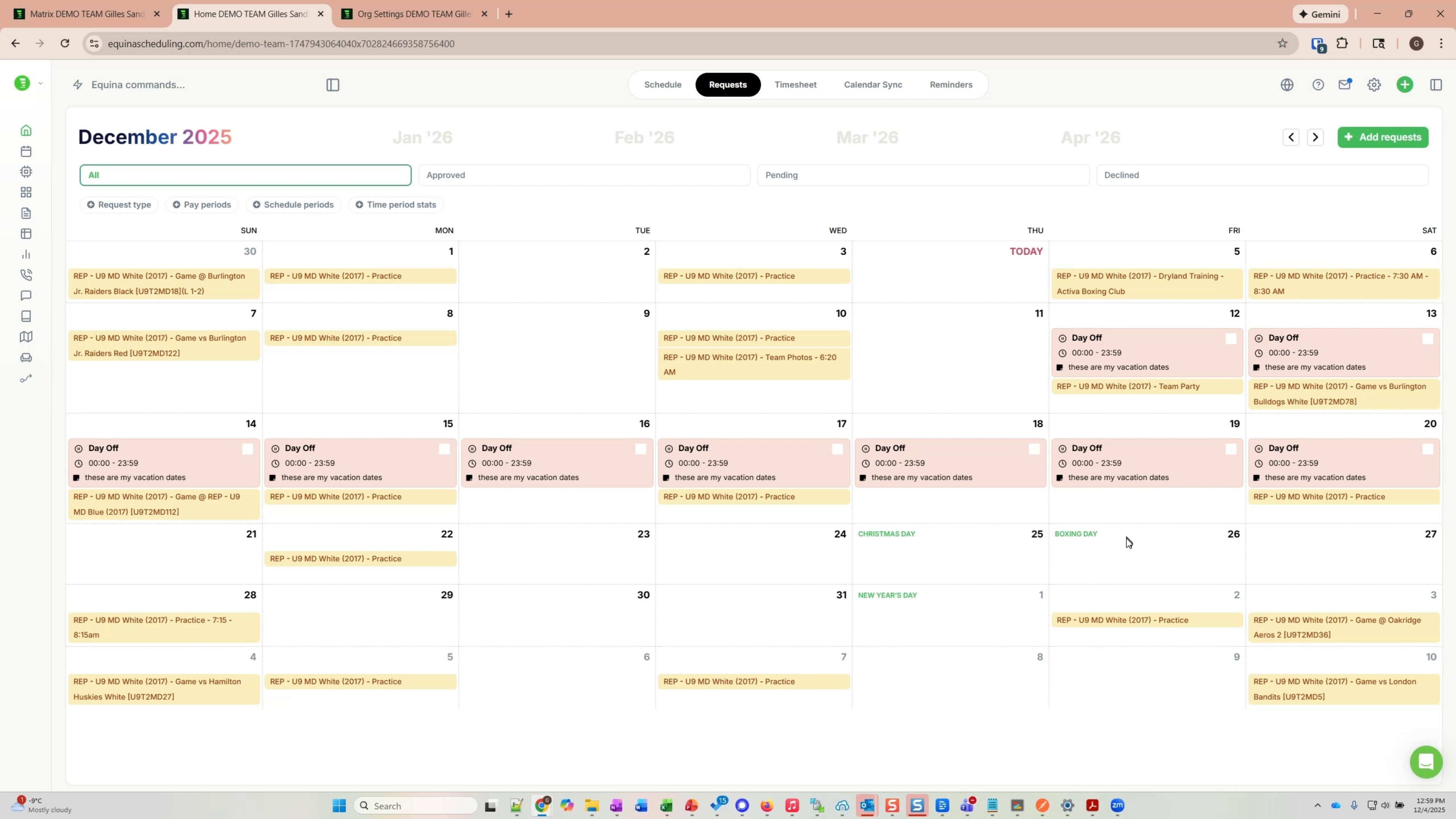Click the Add requests button
Screen dimensions: 1456x819
tap(1383, 137)
